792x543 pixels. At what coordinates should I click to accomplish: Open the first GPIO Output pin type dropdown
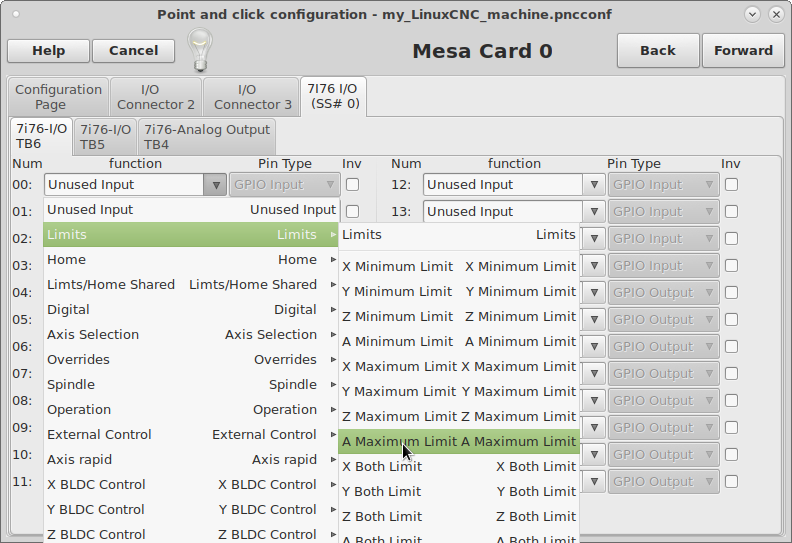point(663,292)
